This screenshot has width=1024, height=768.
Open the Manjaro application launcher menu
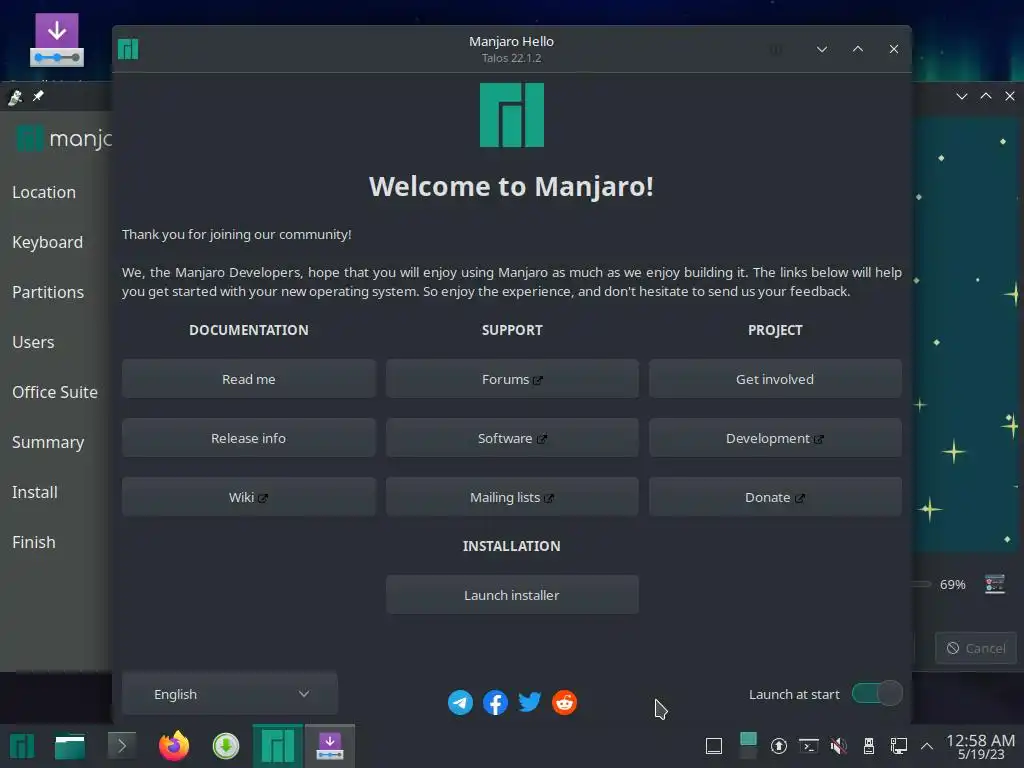click(22, 746)
